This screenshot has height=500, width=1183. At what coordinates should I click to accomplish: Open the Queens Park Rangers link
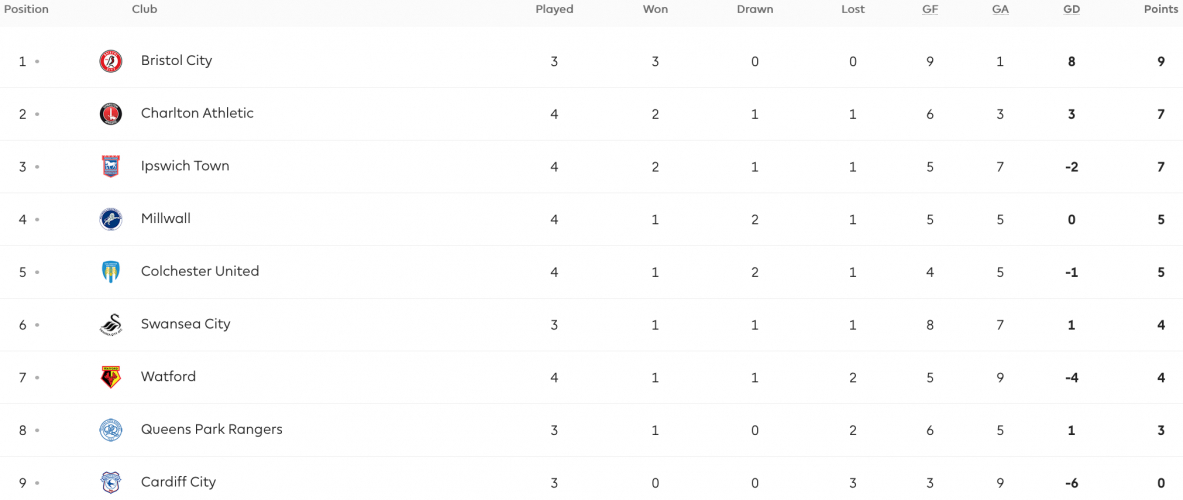click(x=211, y=430)
